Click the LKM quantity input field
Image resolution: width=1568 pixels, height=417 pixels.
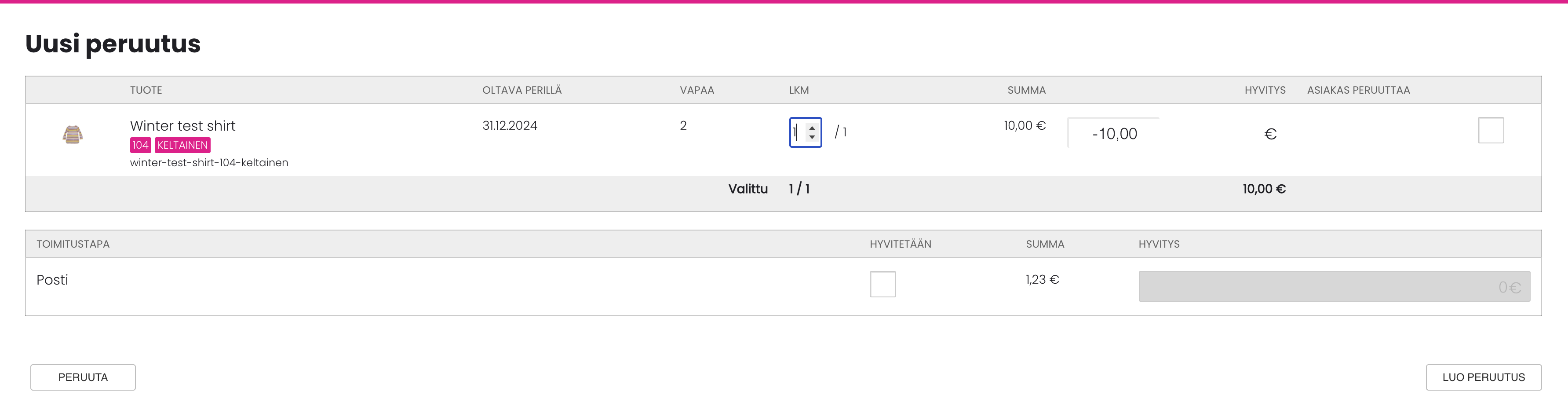click(805, 133)
